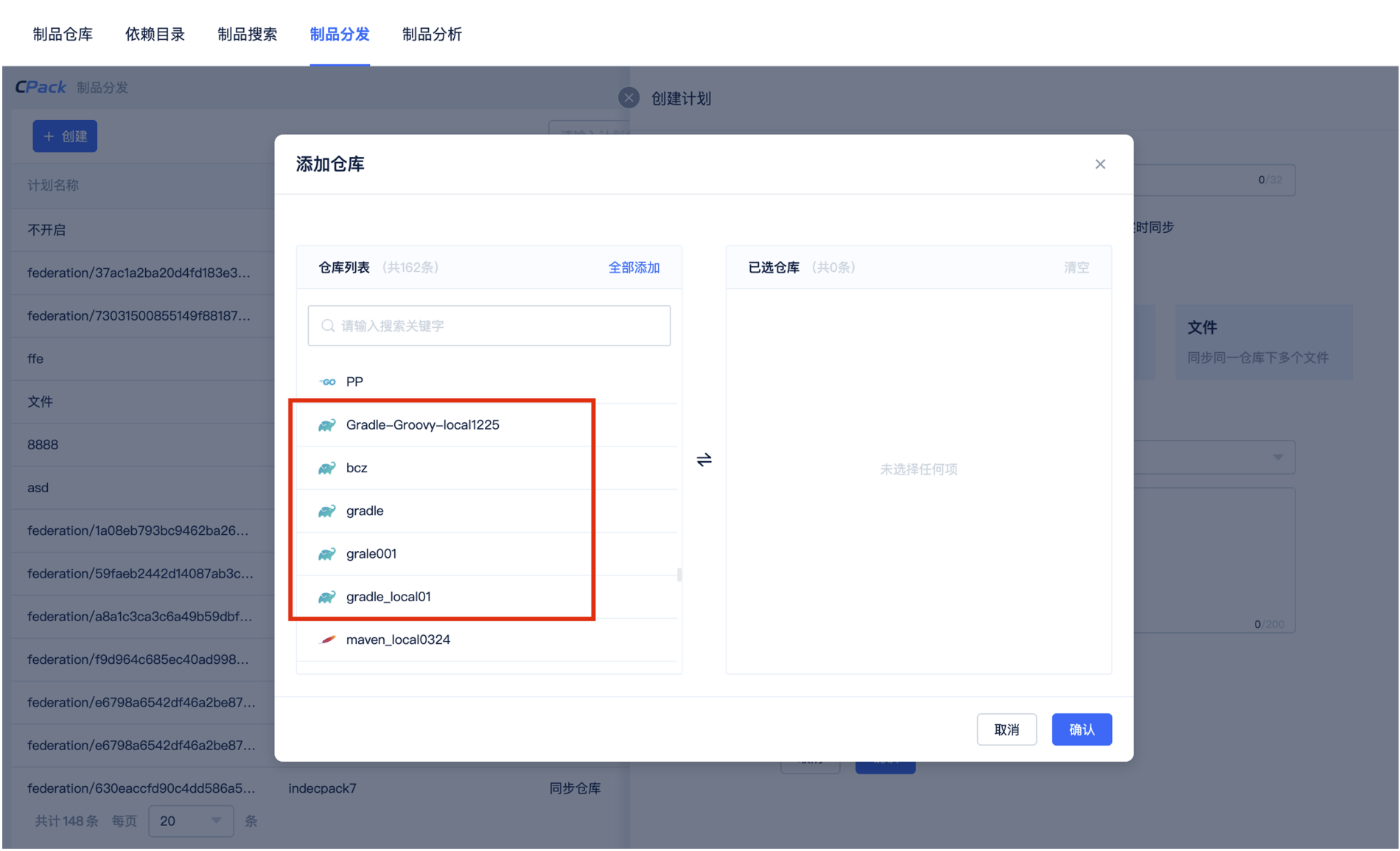
Task: Click the Gradle icon beside gradle_local01
Action: click(x=327, y=597)
